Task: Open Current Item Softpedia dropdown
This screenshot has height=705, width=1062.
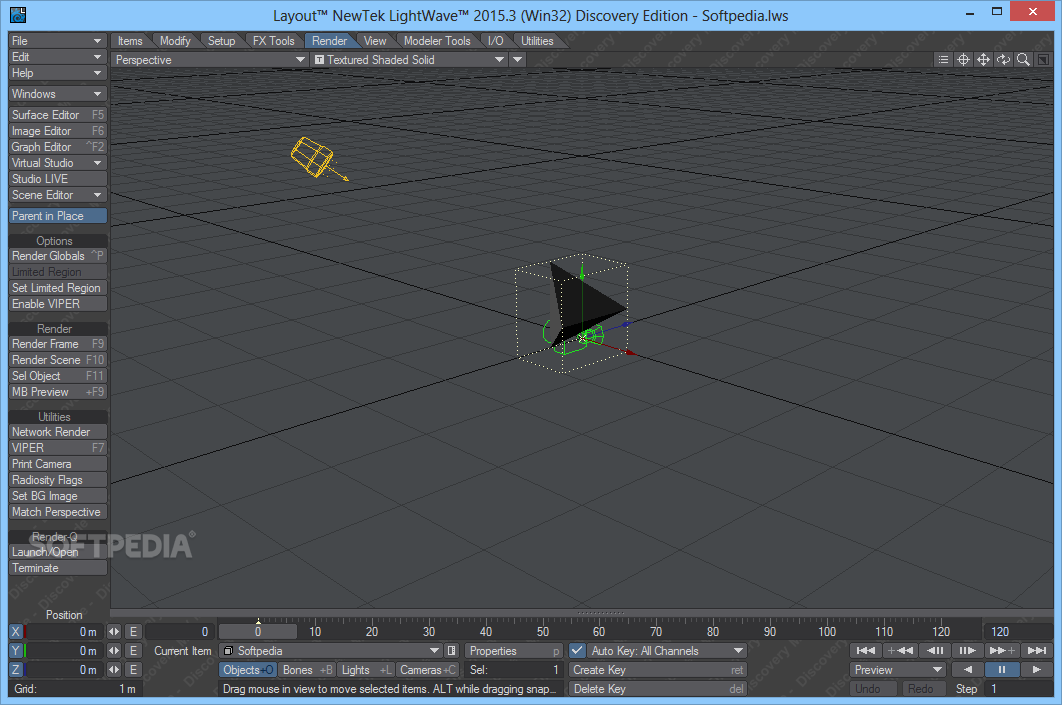Action: click(x=331, y=650)
